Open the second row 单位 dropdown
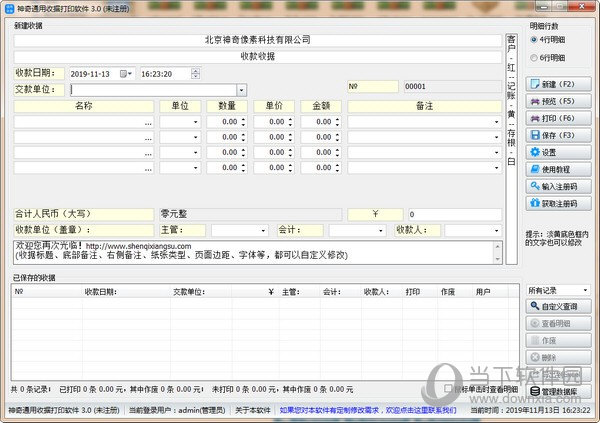 tap(196, 137)
